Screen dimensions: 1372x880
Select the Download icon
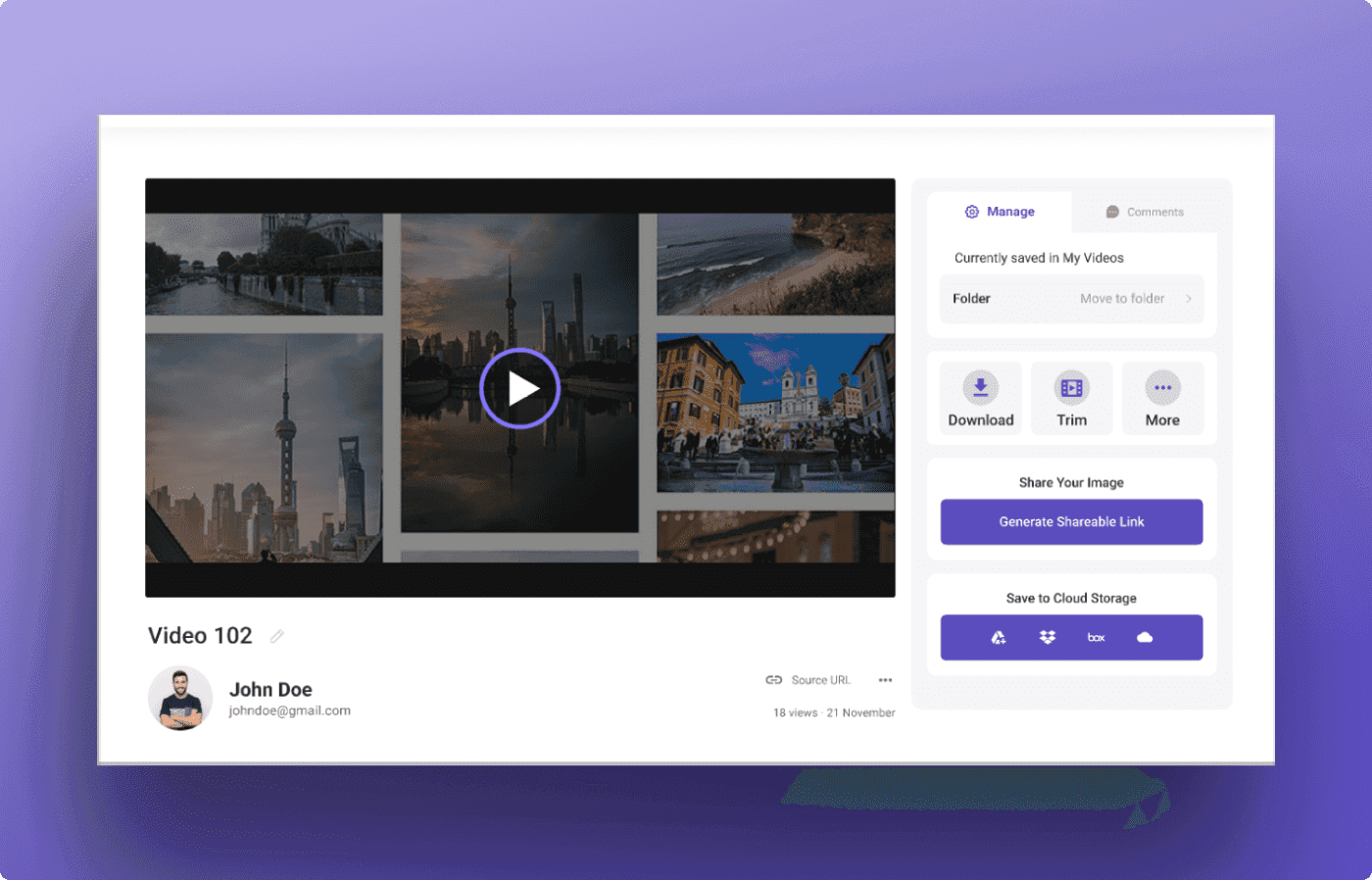coord(980,387)
